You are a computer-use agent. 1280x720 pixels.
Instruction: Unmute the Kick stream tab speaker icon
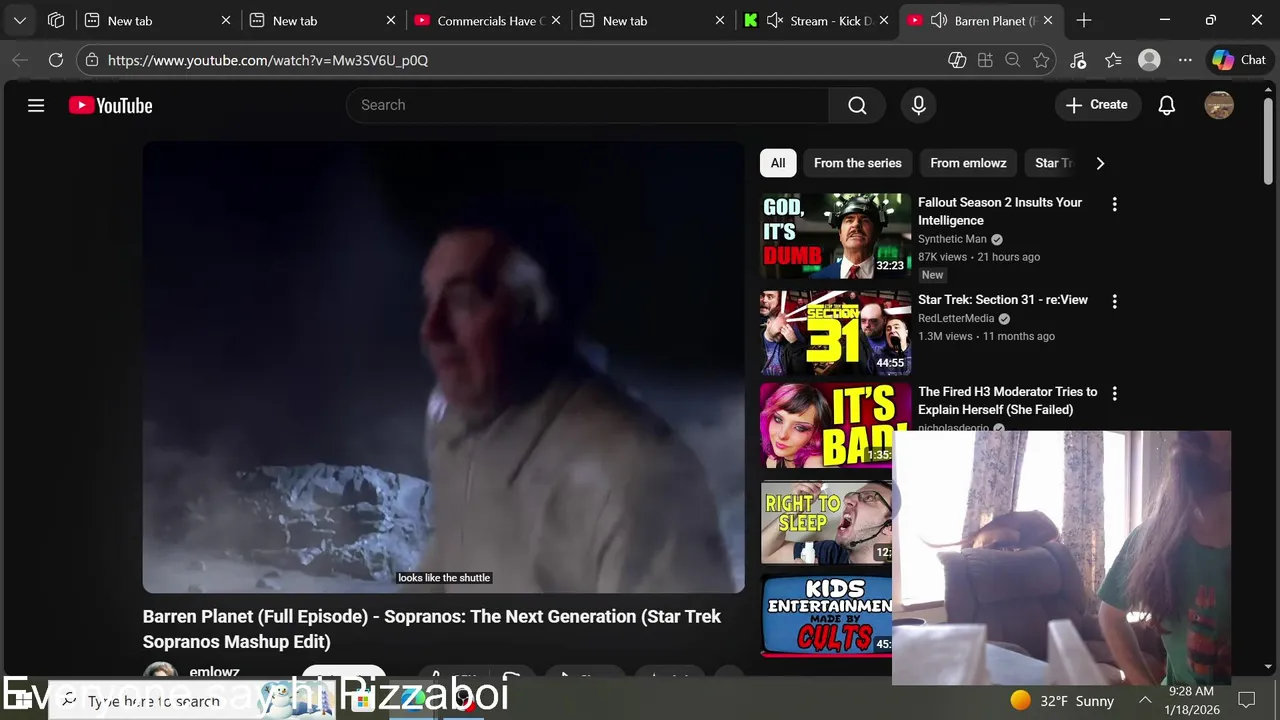pyautogui.click(x=774, y=20)
